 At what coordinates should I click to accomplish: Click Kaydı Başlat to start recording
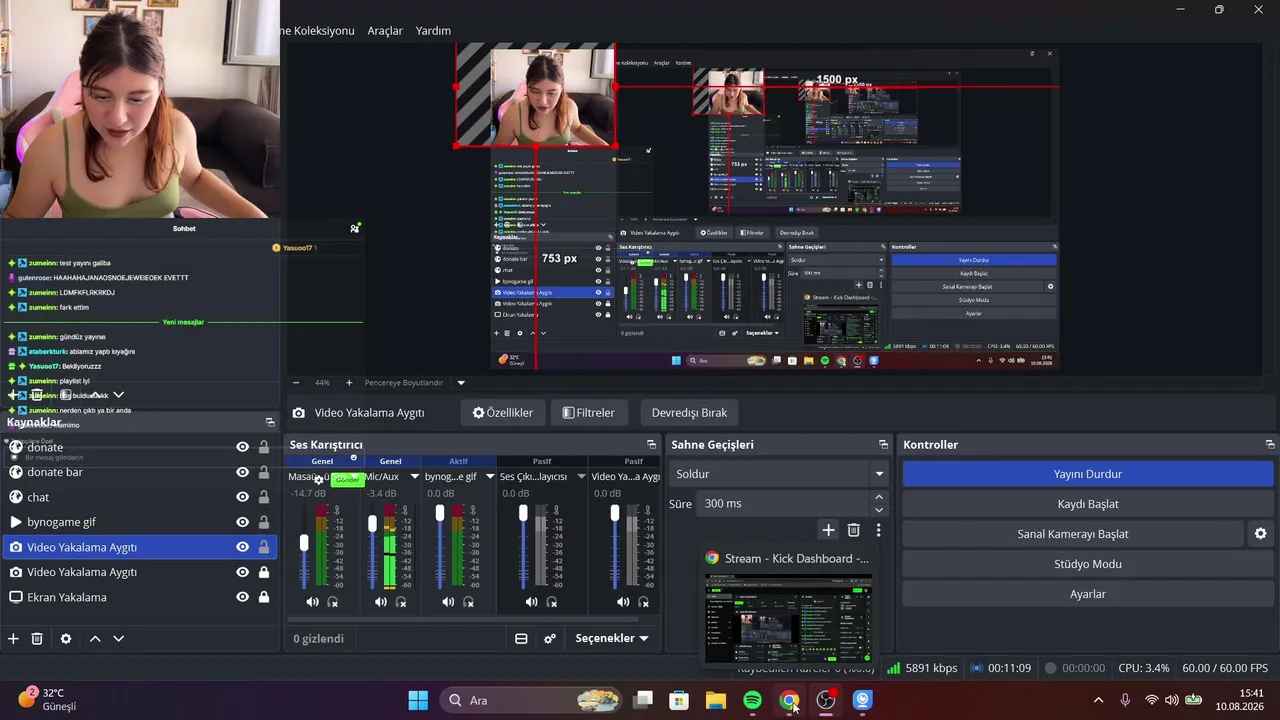tap(1088, 504)
